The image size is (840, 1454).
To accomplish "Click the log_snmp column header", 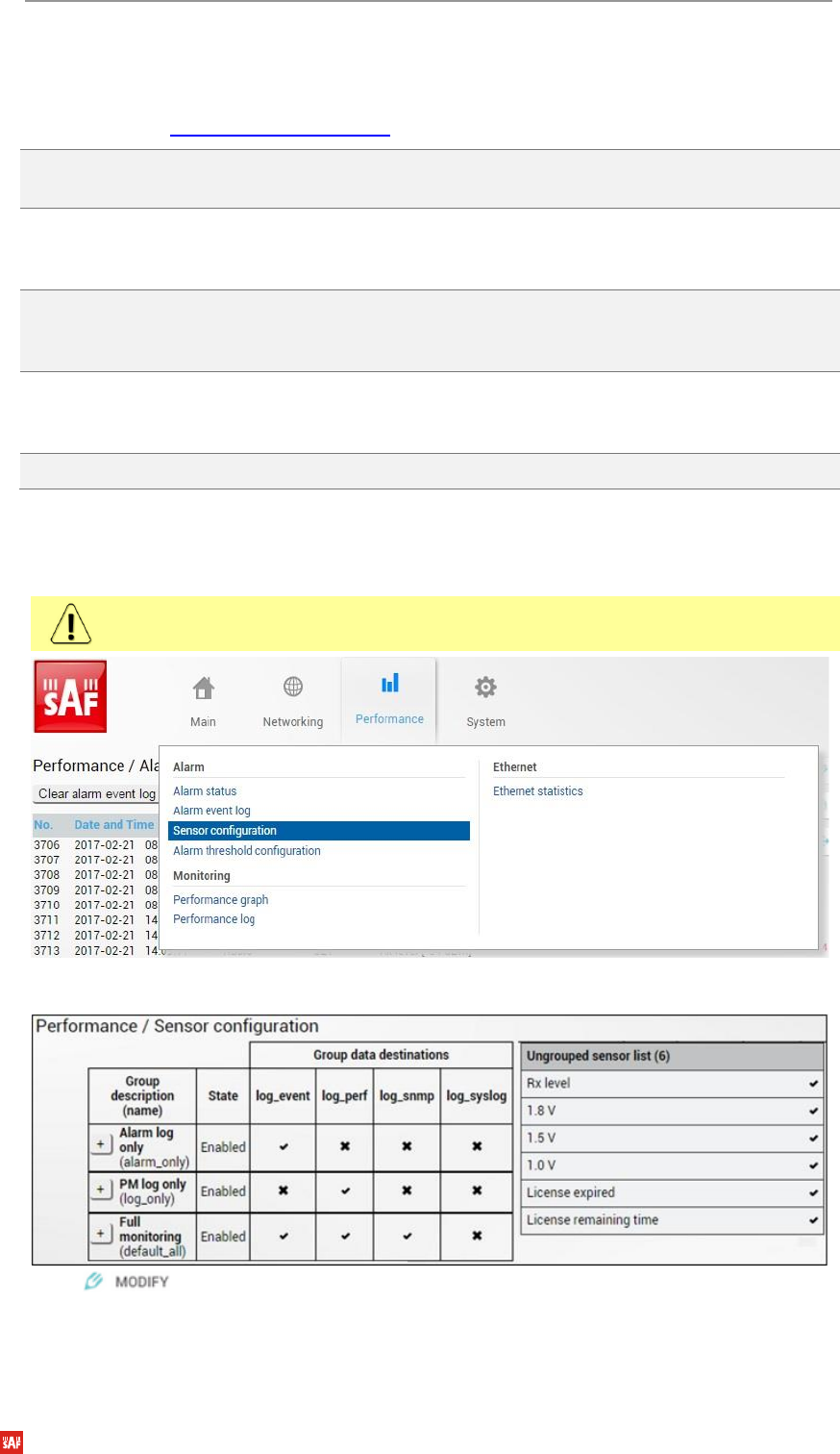I will point(407,1096).
